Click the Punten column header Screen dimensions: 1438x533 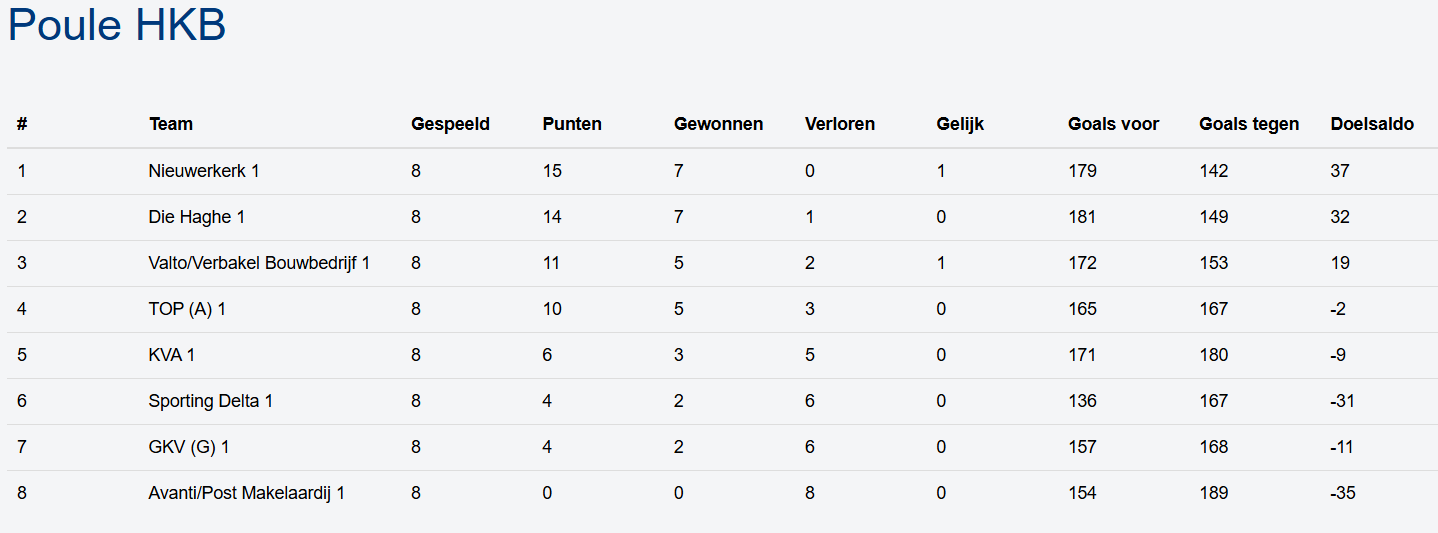pos(572,124)
